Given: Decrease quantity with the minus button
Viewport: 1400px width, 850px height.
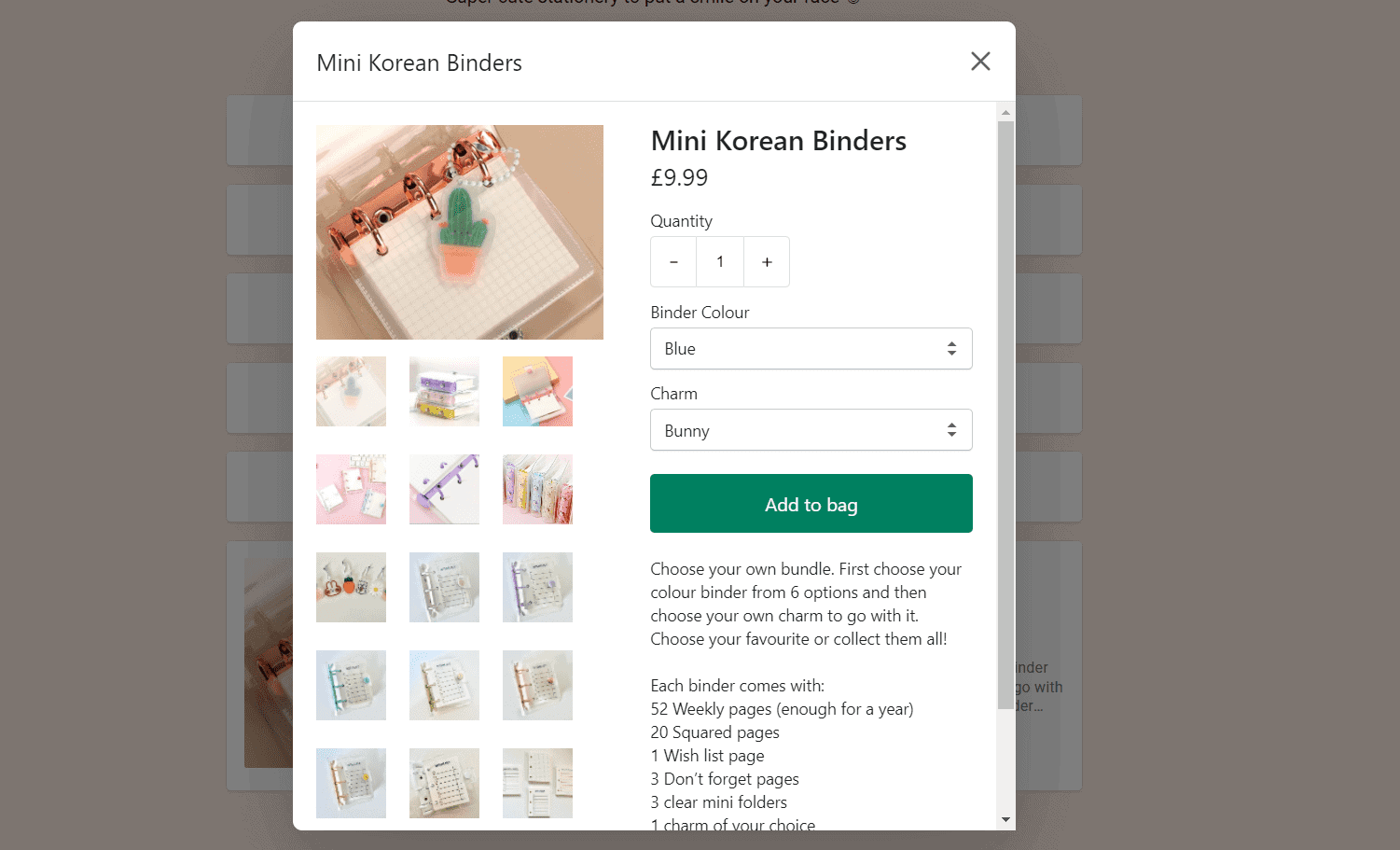Looking at the screenshot, I should pyautogui.click(x=673, y=261).
